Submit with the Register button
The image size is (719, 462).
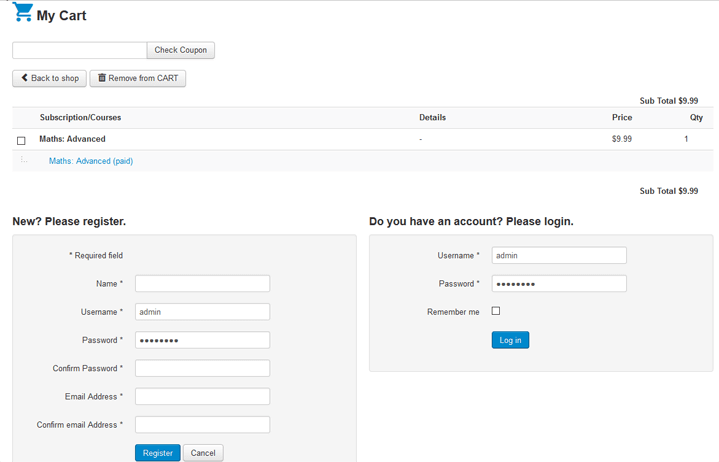[158, 453]
